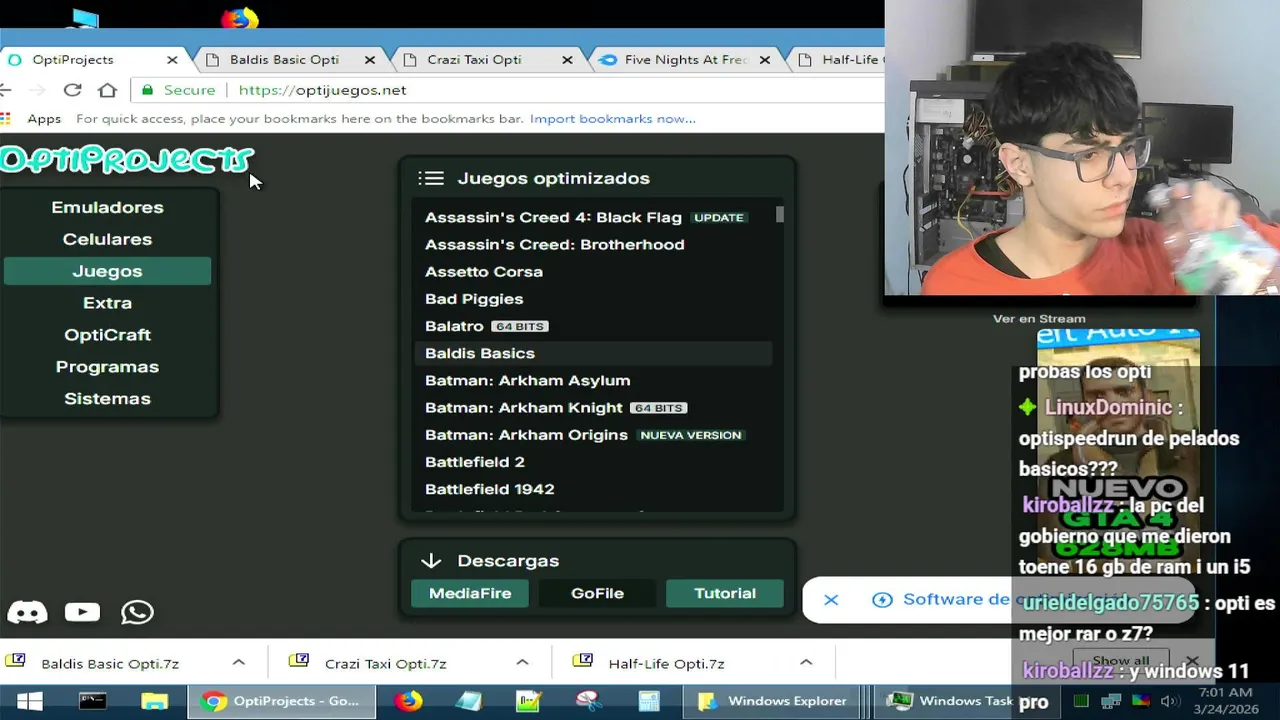Open the Extra sidebar section
The image size is (1280, 720).
click(107, 303)
